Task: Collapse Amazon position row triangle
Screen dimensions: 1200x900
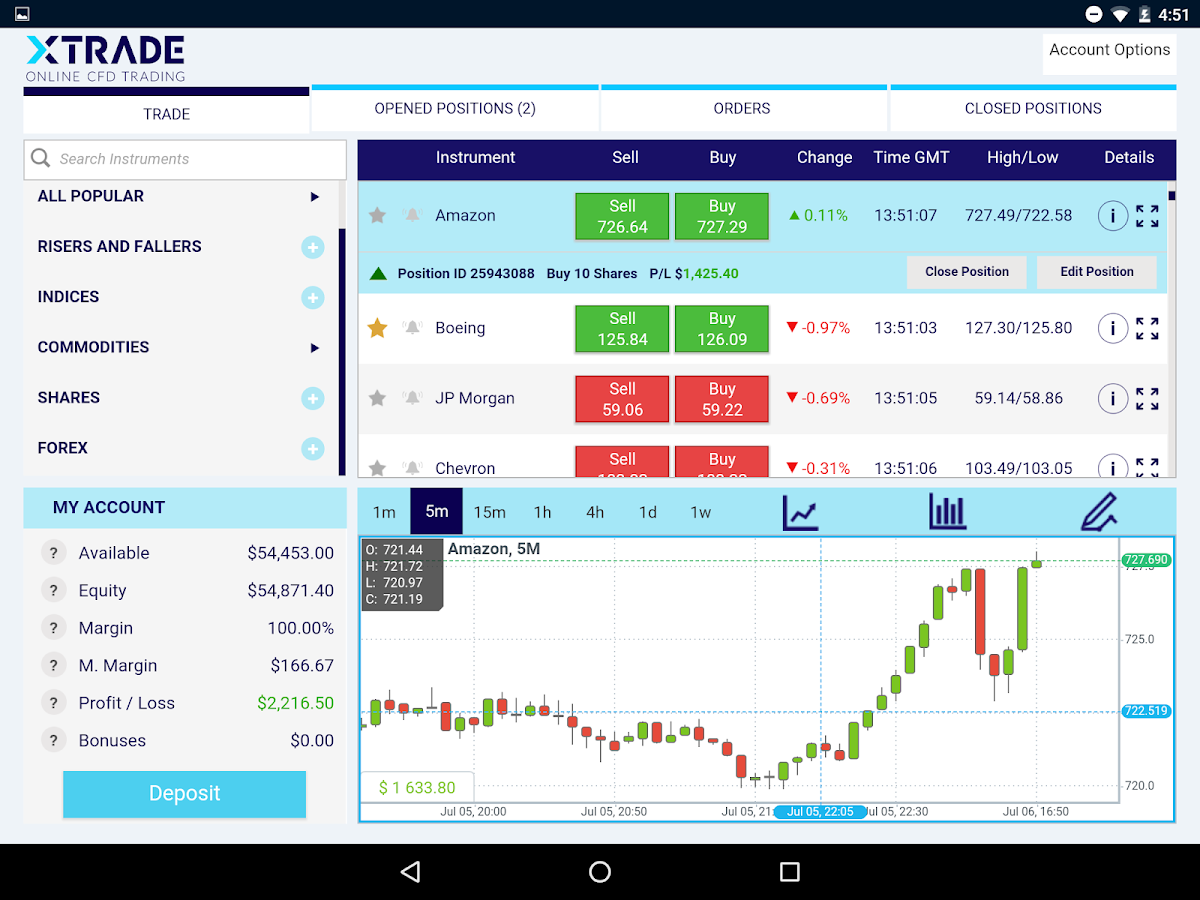Action: 378,273
